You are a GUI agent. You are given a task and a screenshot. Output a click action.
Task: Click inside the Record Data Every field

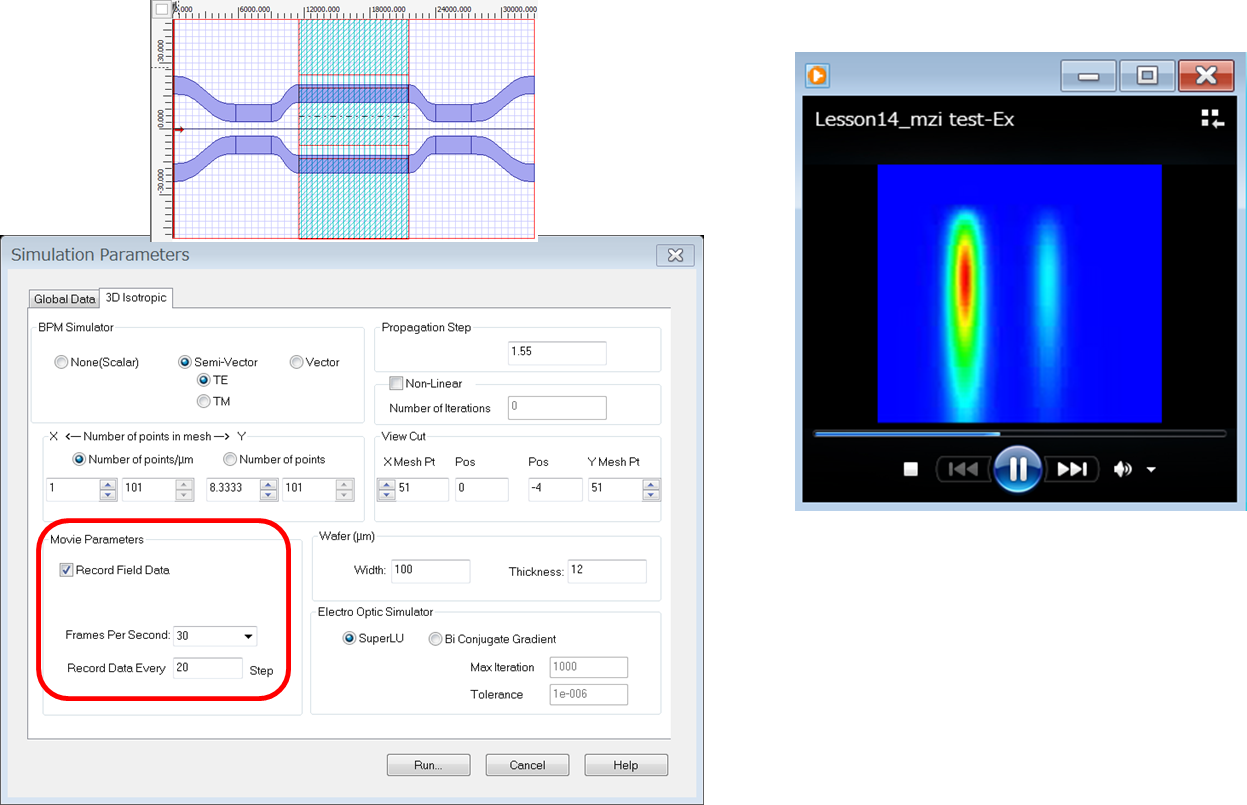[x=206, y=667]
